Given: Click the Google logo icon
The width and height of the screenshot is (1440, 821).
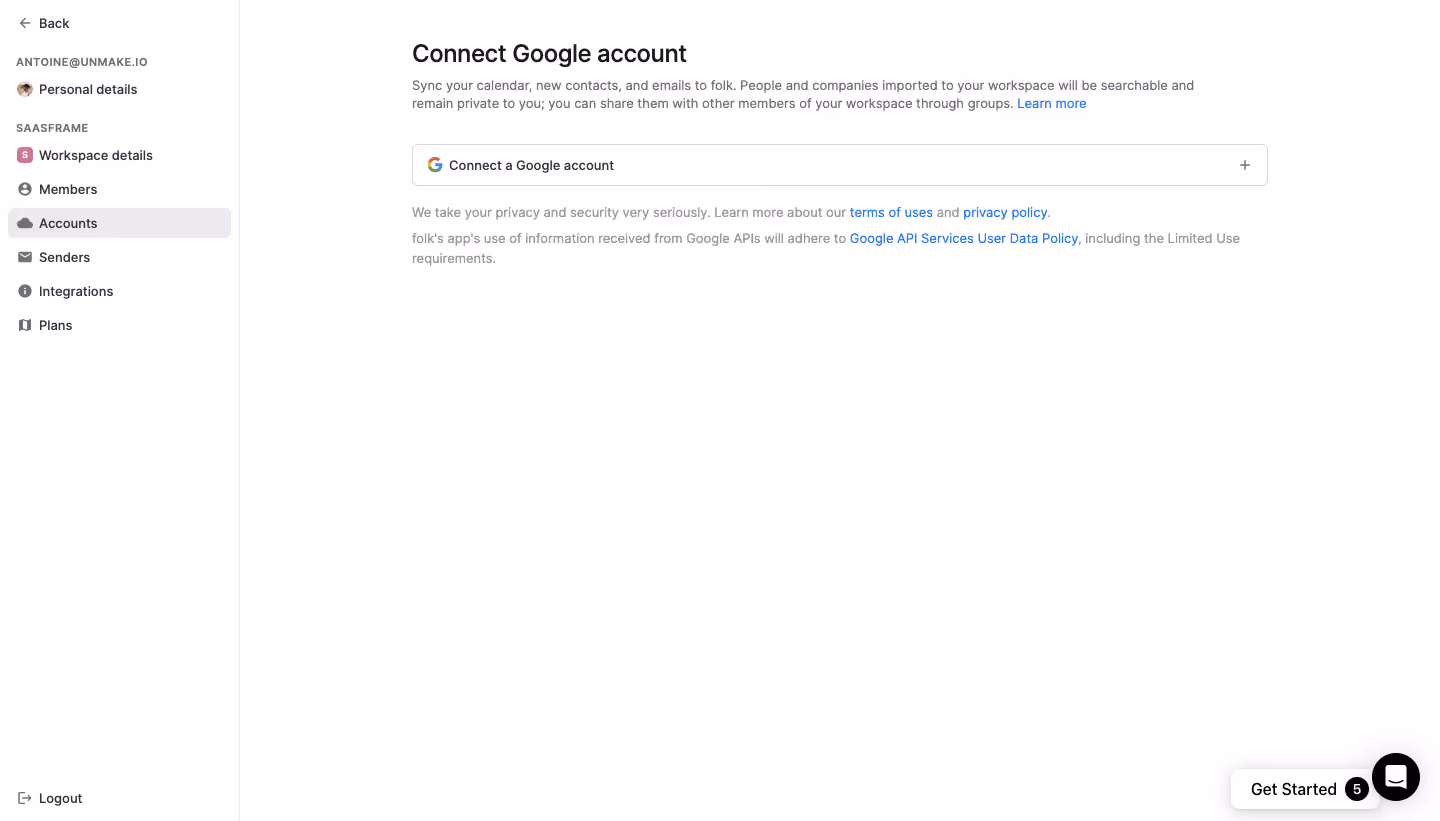Looking at the screenshot, I should point(435,165).
